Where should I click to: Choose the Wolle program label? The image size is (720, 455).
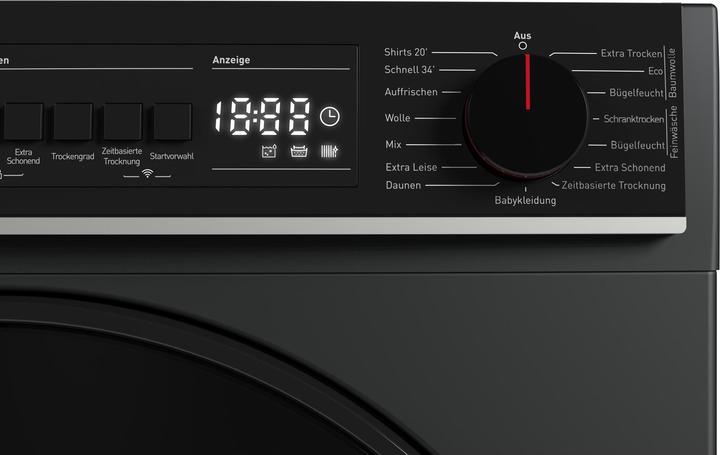pyautogui.click(x=398, y=118)
